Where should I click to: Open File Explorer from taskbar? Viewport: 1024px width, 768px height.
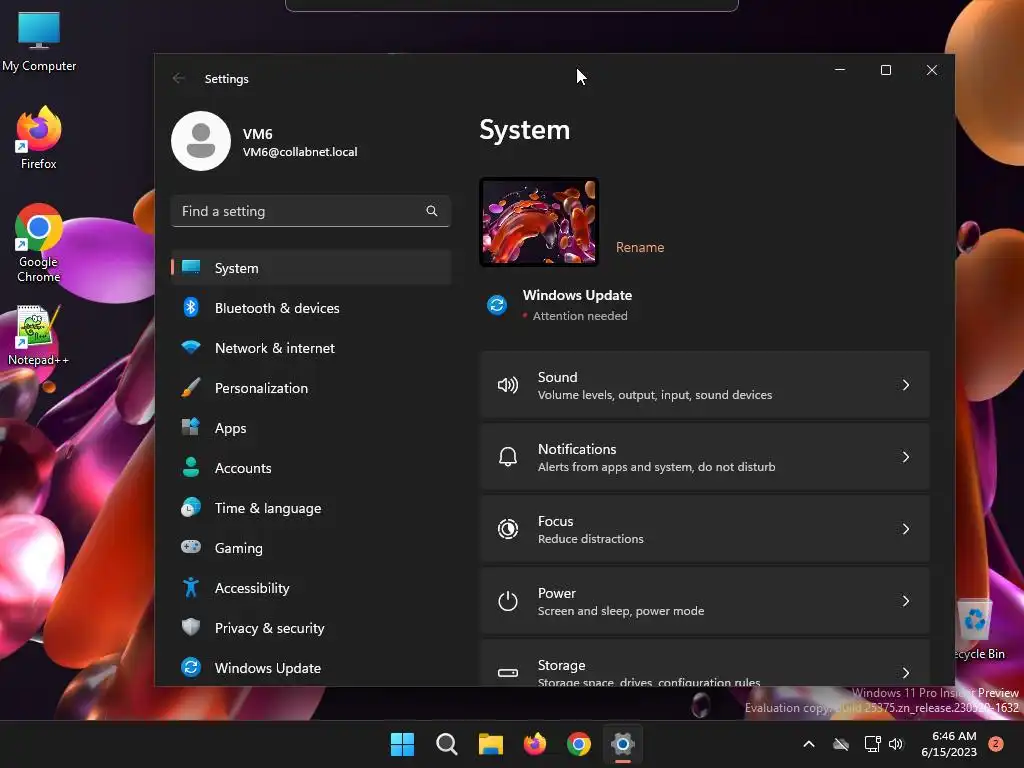[x=490, y=744]
